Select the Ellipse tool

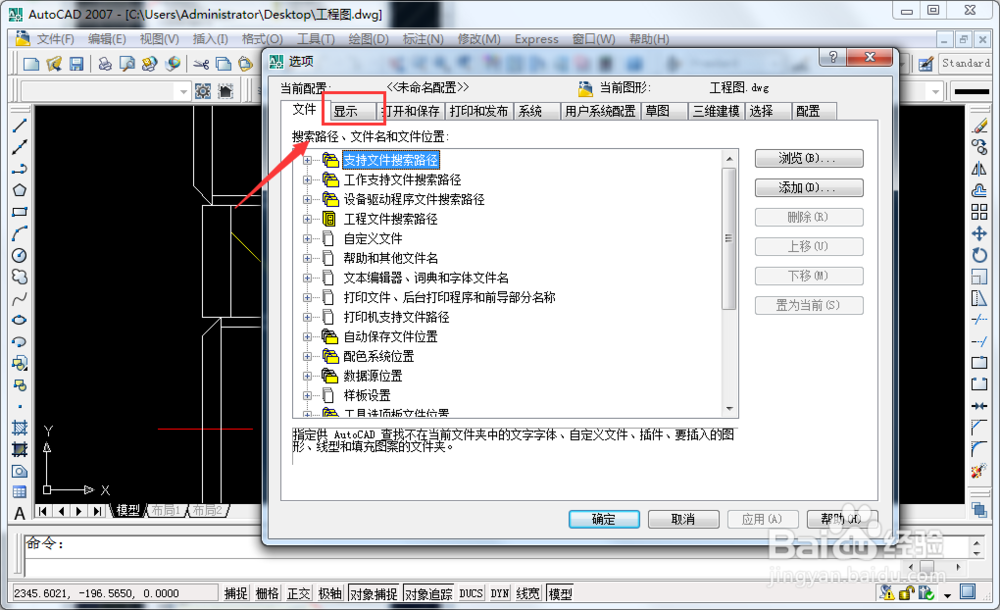(x=20, y=320)
